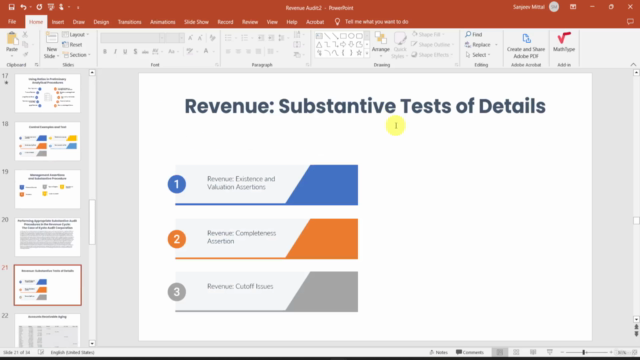Open the spell check status icon
This screenshot has height=360, width=640.
tap(41, 352)
